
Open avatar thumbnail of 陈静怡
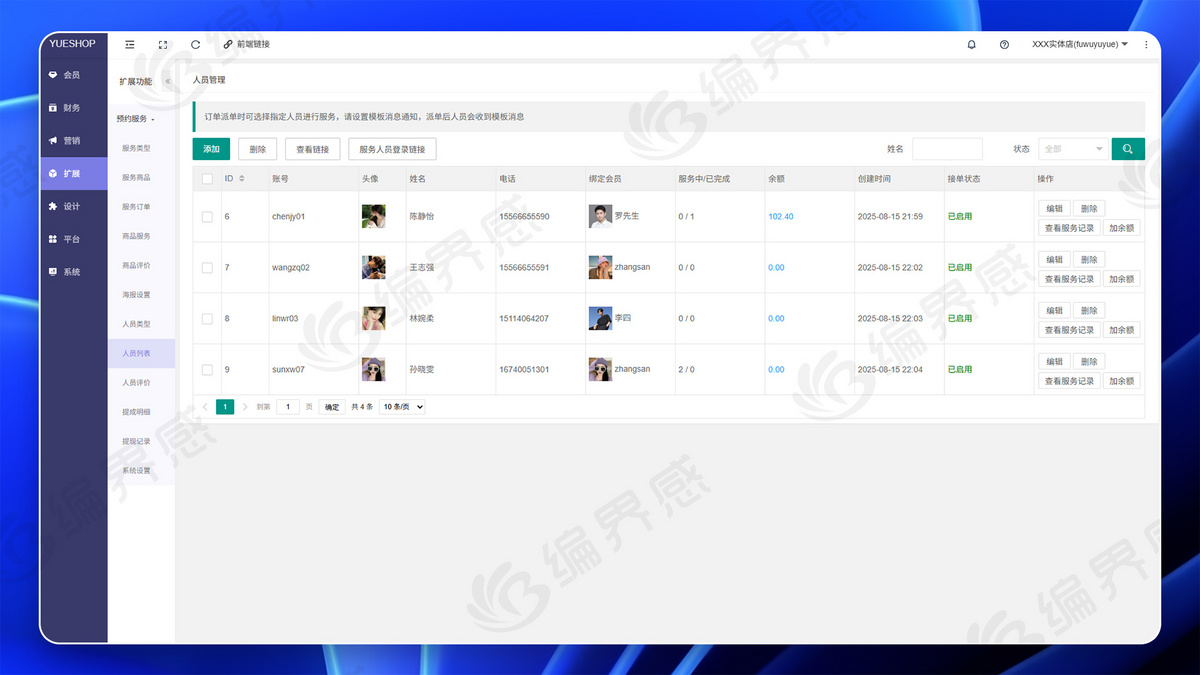tap(373, 216)
